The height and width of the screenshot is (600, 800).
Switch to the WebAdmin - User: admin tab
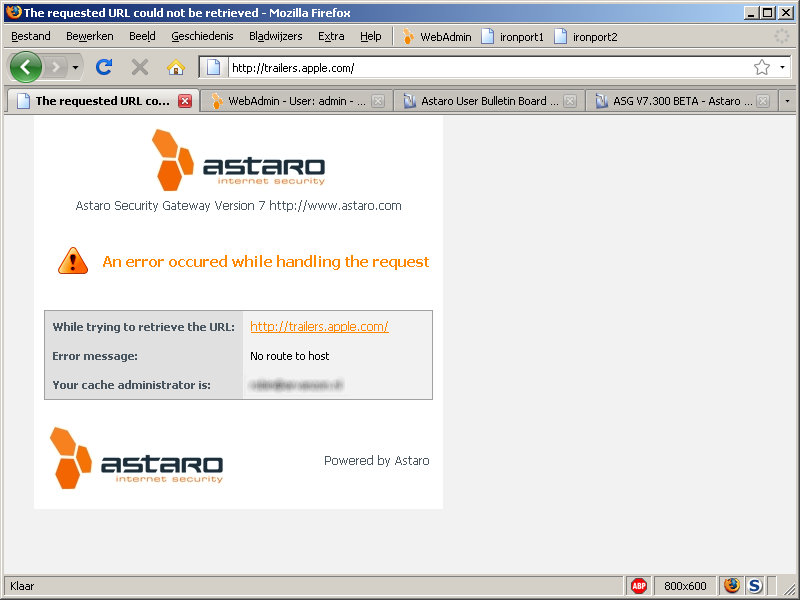(x=297, y=101)
